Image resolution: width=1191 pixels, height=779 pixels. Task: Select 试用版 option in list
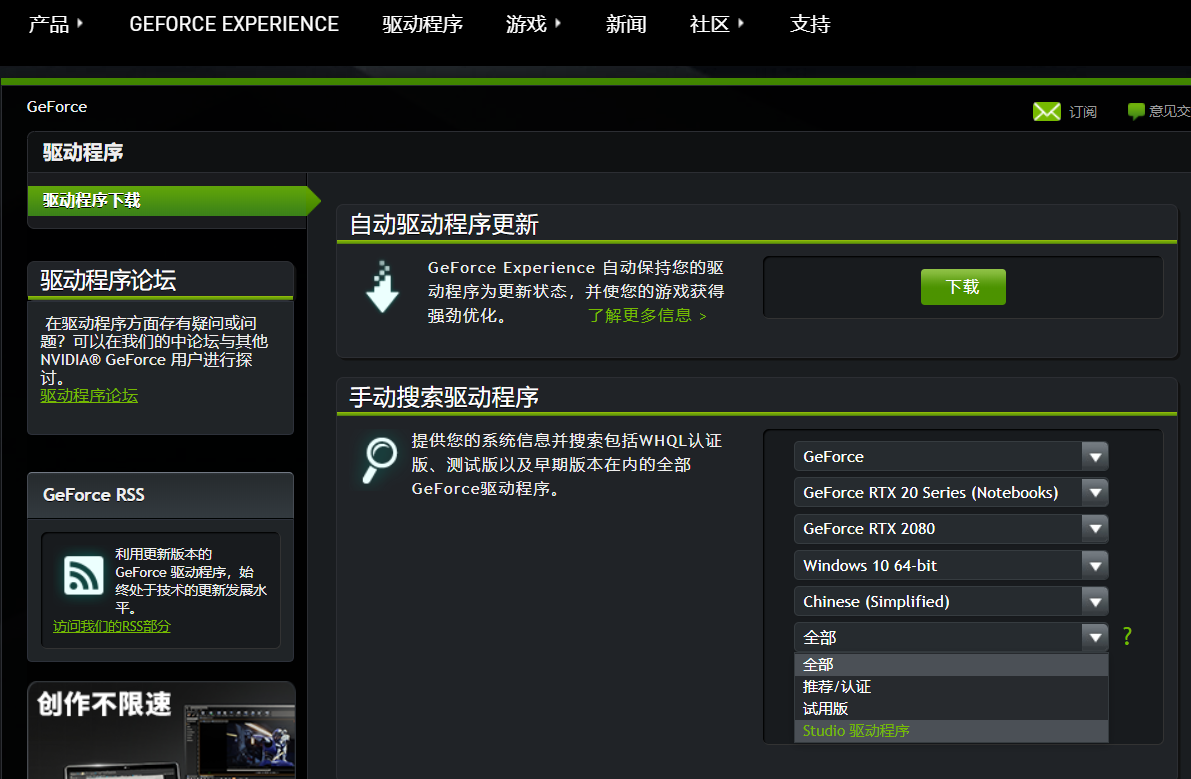tap(951, 708)
